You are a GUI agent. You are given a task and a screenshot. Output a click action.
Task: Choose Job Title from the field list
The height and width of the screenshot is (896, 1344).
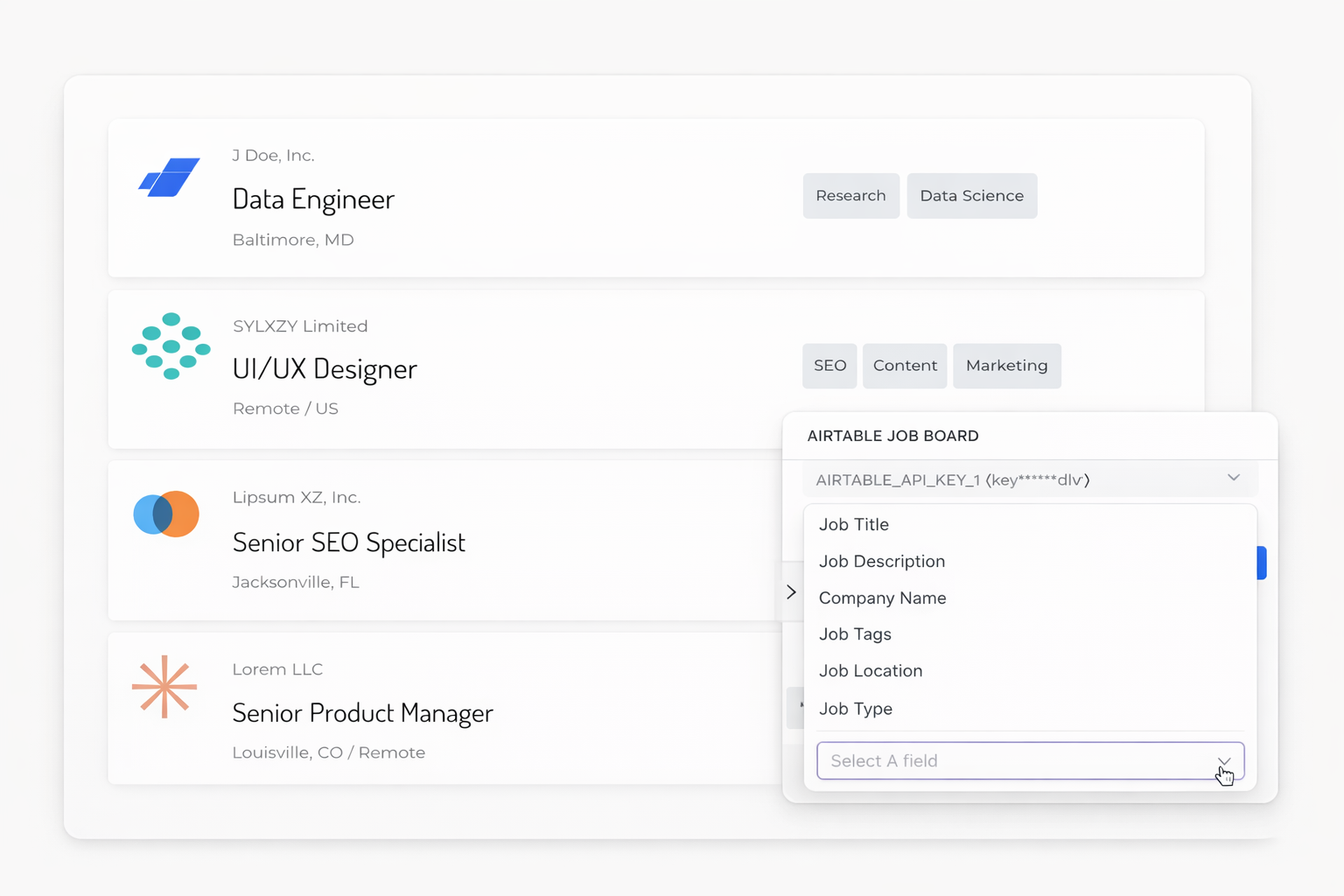click(x=854, y=525)
